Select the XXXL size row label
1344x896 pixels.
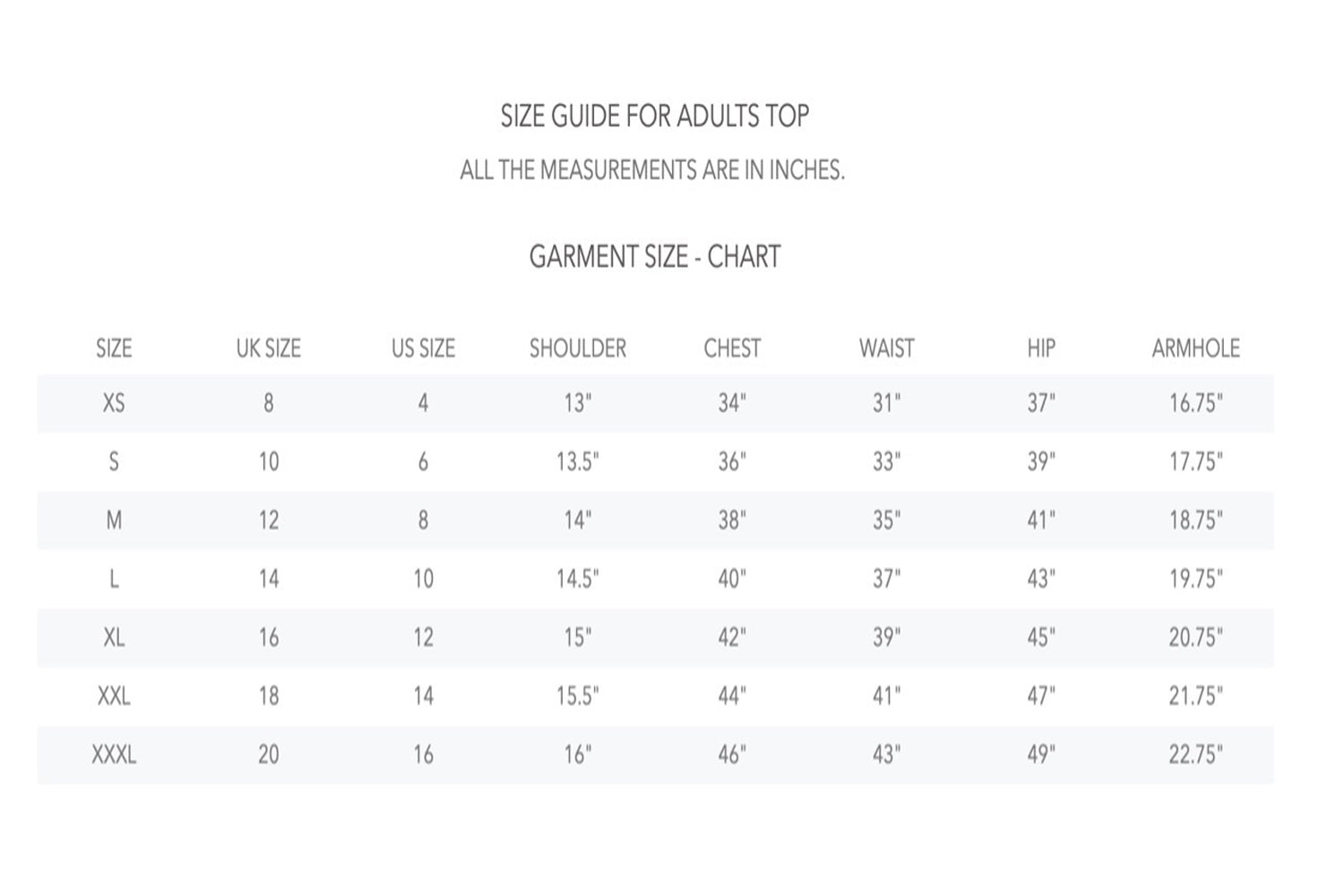[114, 754]
